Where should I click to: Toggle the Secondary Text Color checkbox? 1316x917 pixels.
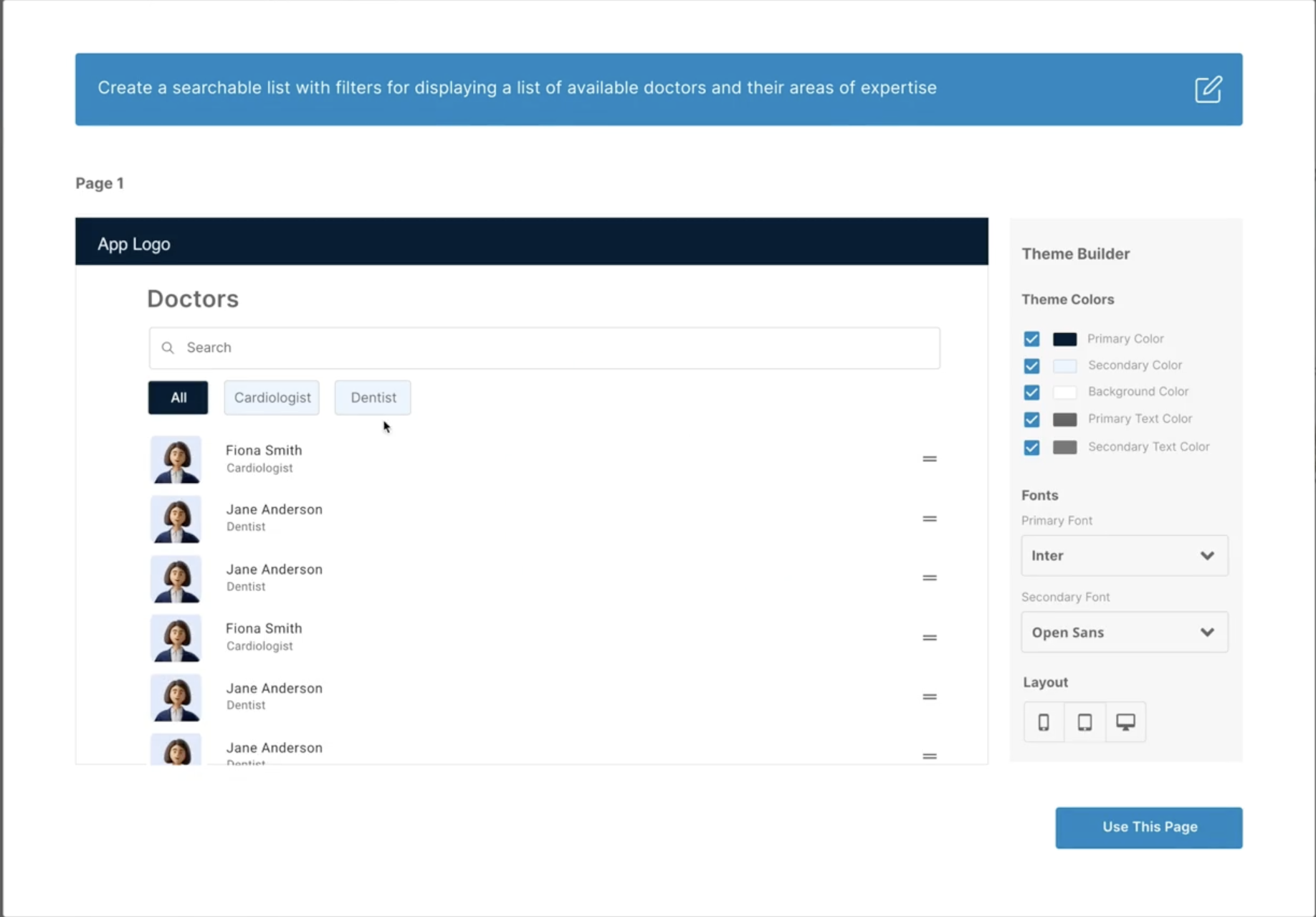pos(1031,448)
